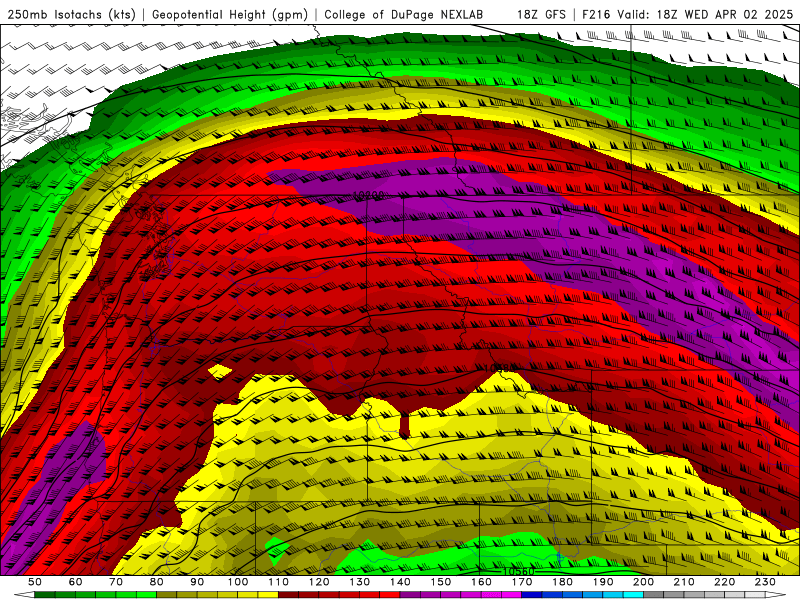Select the 150 value on the colorbar scale

click(x=441, y=582)
